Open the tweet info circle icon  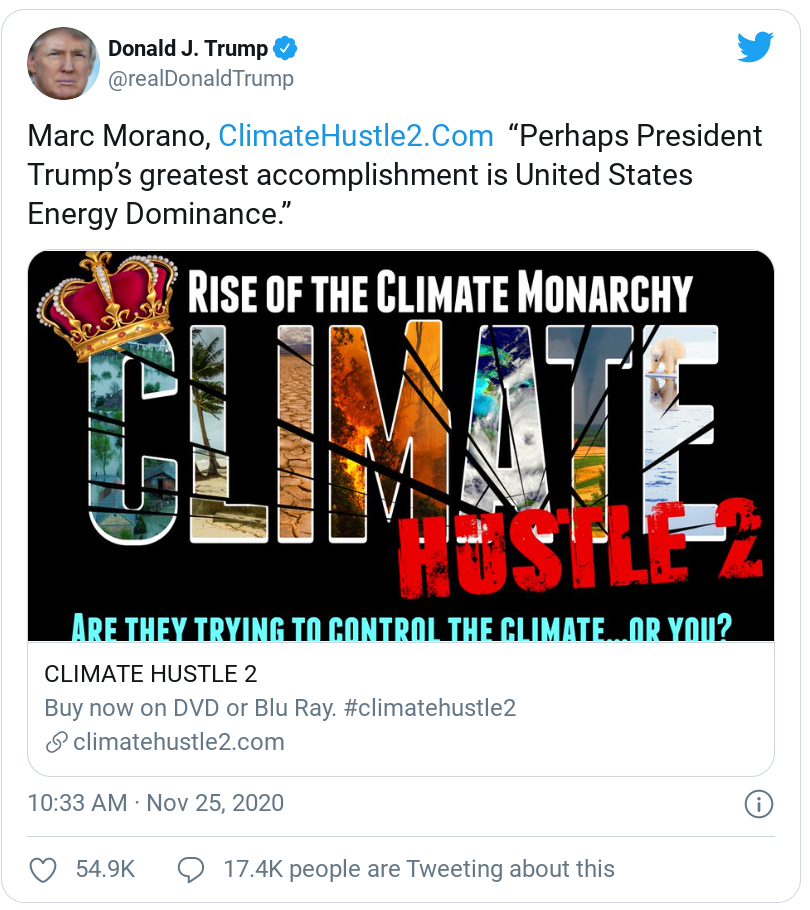[x=758, y=804]
